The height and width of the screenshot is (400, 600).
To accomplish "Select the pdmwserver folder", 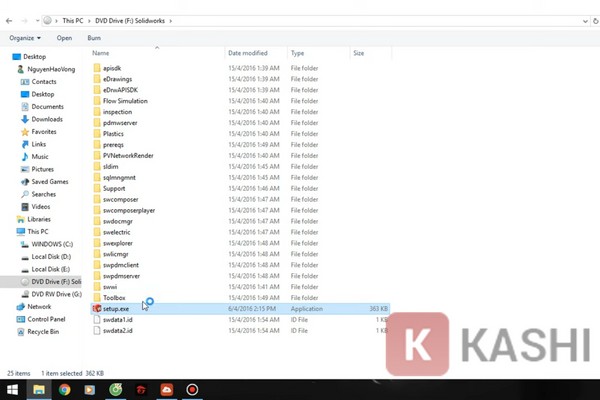I will click(120, 123).
